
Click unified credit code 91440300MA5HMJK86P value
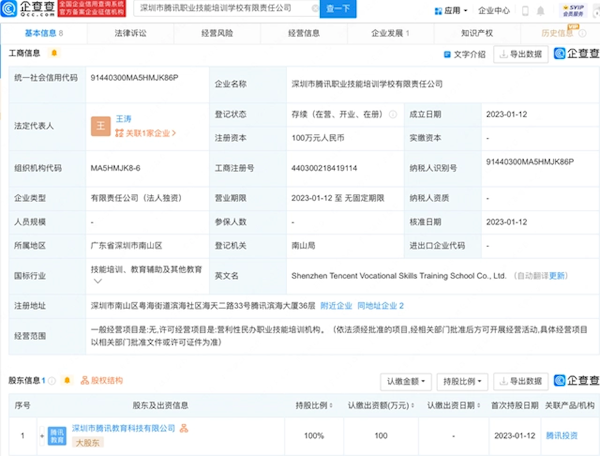pyautogui.click(x=134, y=78)
